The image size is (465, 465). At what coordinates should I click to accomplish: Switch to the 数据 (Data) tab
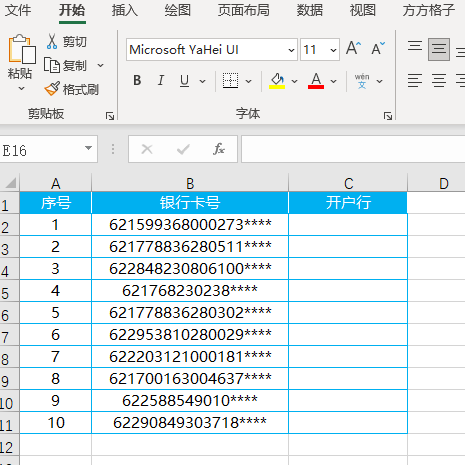(310, 10)
